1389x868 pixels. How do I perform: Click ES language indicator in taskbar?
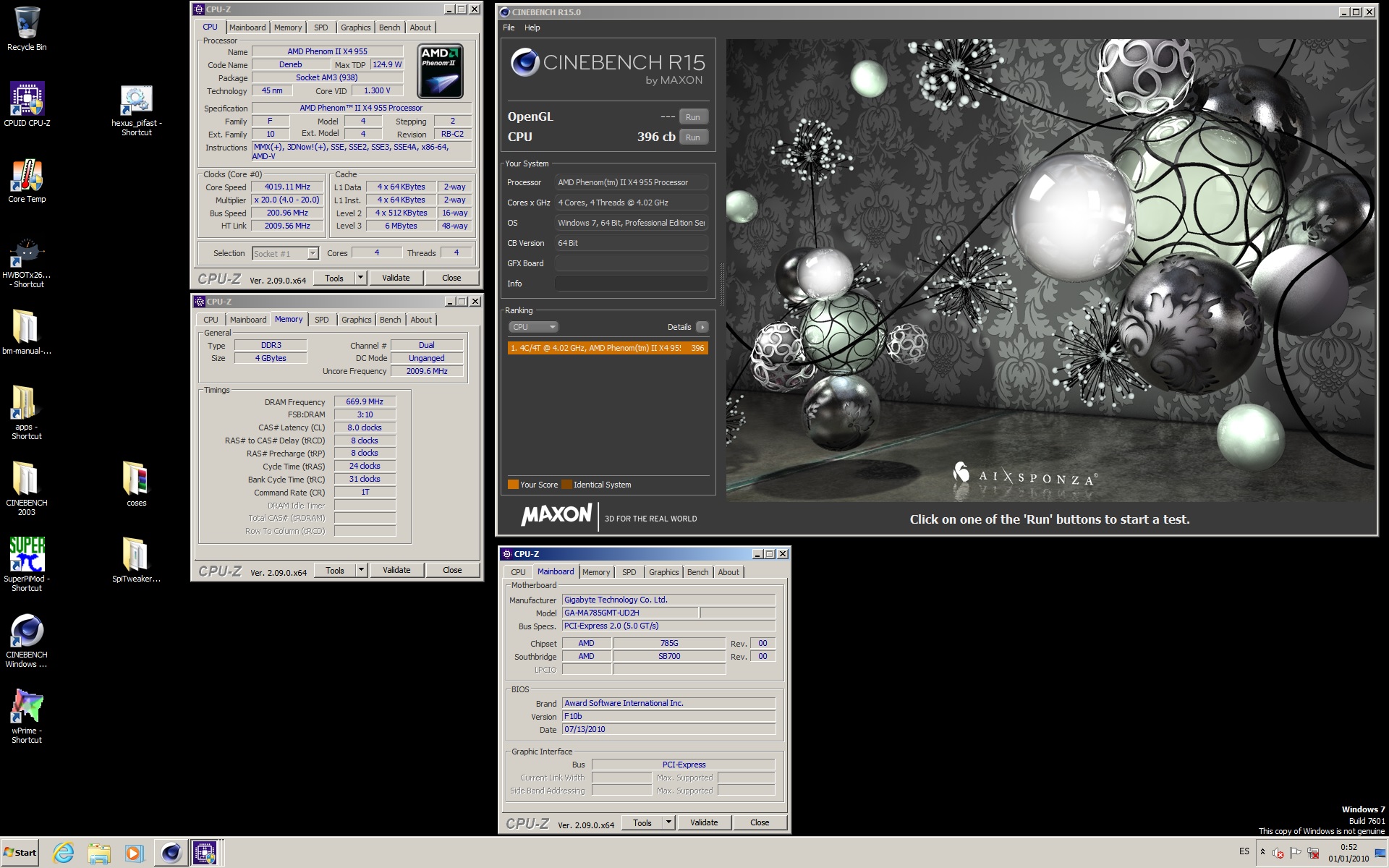coord(1244,851)
